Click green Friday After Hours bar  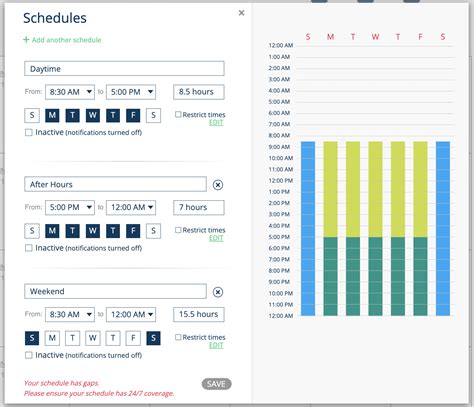coord(420,276)
